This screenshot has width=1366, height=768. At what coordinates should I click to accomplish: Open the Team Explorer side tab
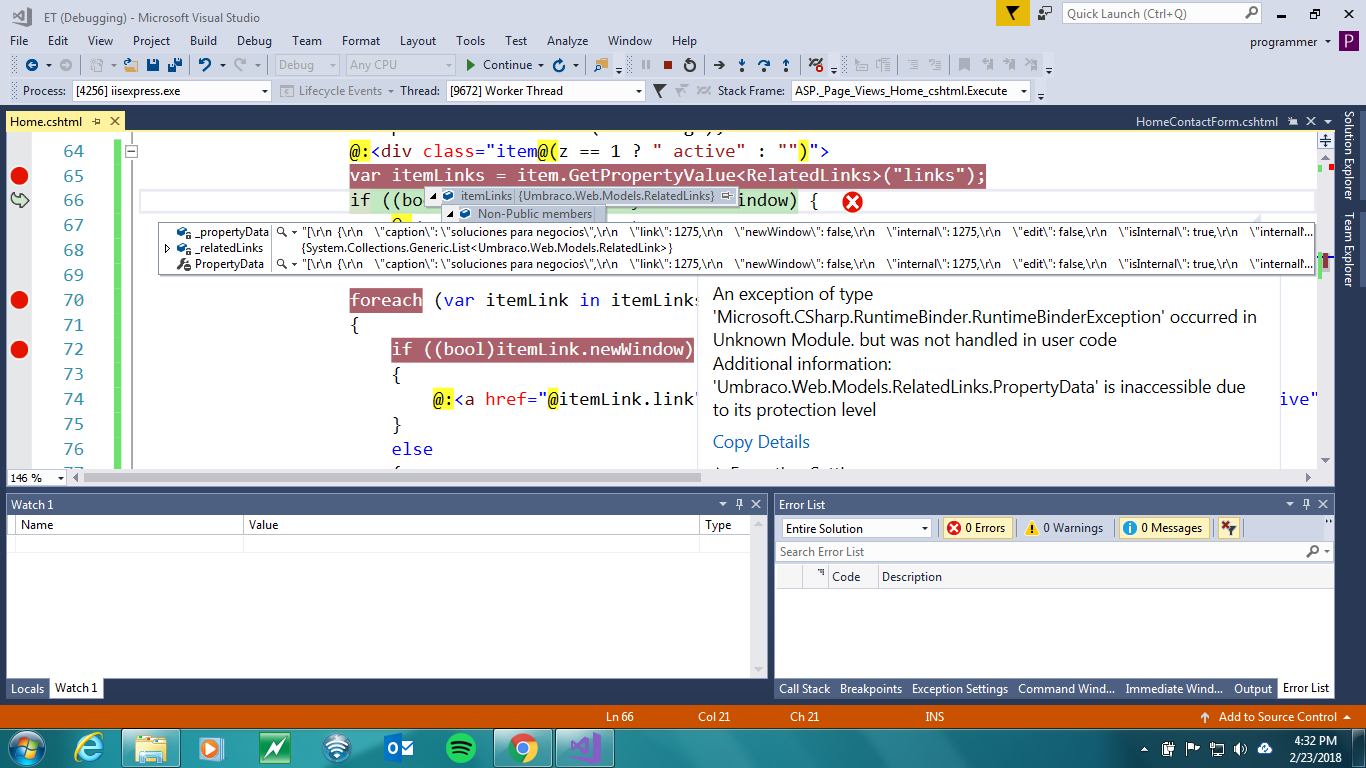1348,249
